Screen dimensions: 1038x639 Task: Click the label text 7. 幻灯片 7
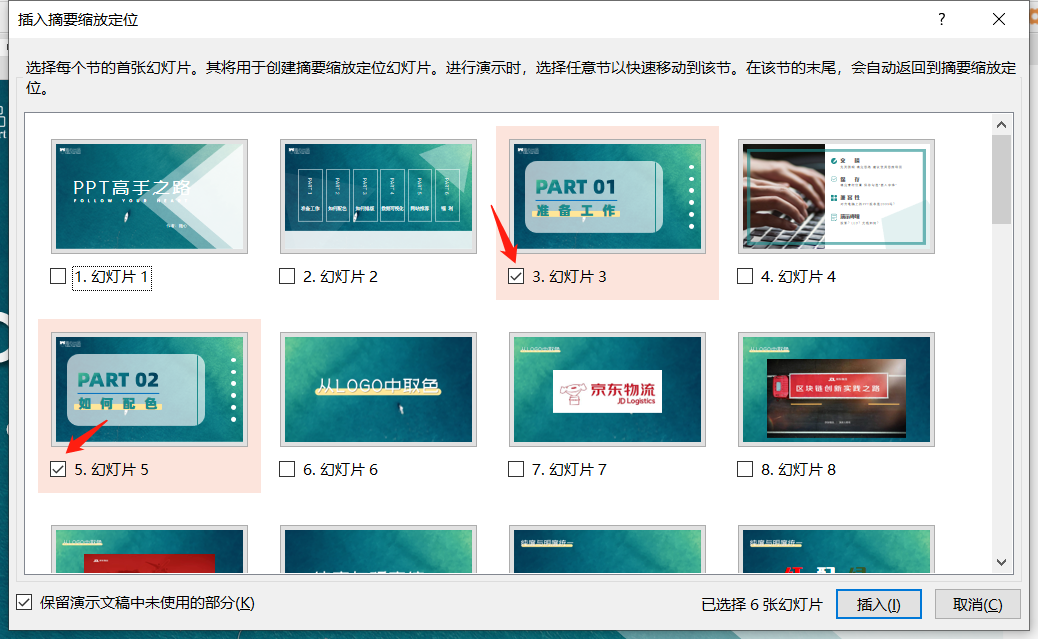tap(569, 470)
